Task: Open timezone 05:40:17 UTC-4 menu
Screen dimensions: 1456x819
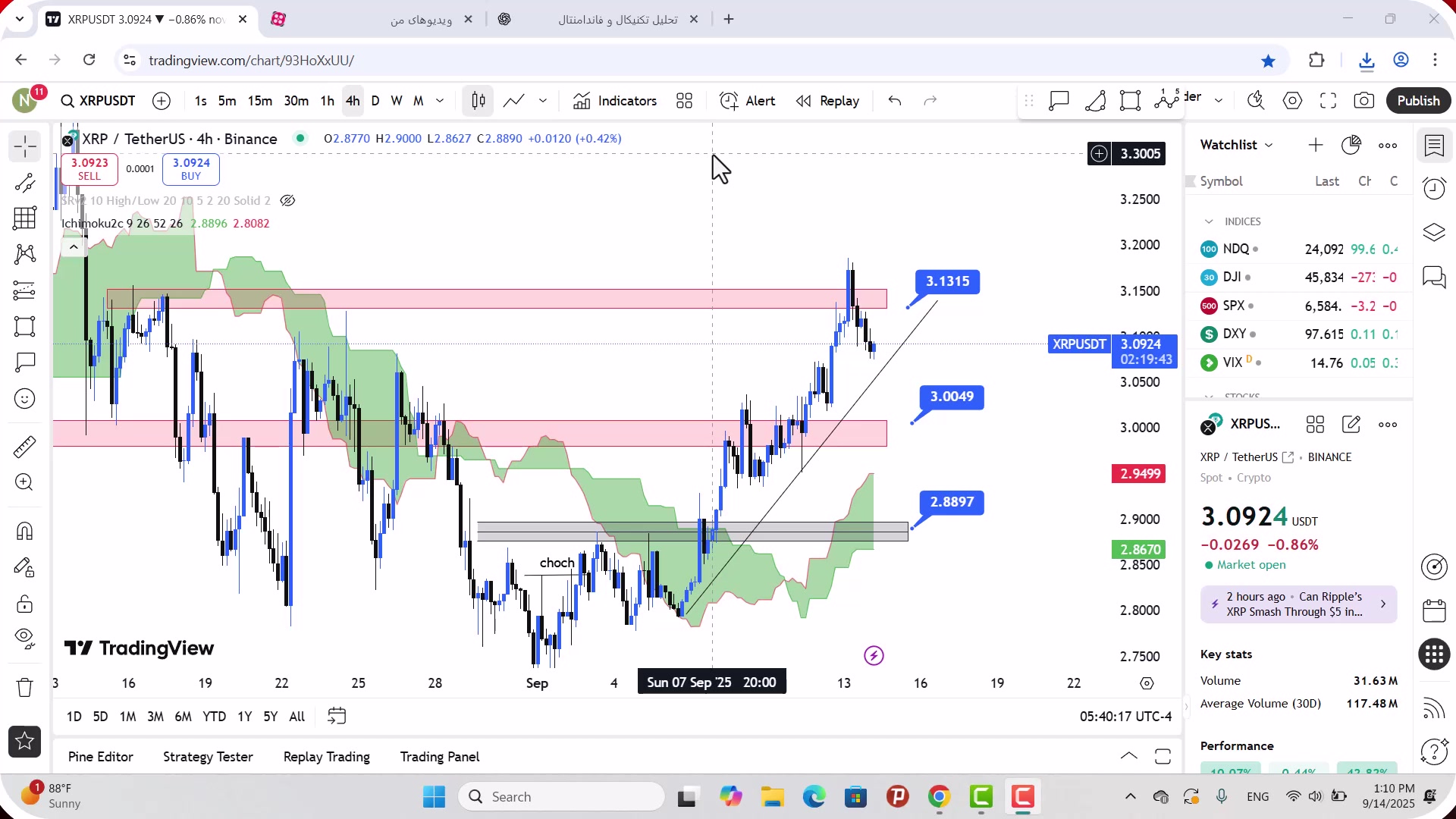Action: pos(1125,717)
